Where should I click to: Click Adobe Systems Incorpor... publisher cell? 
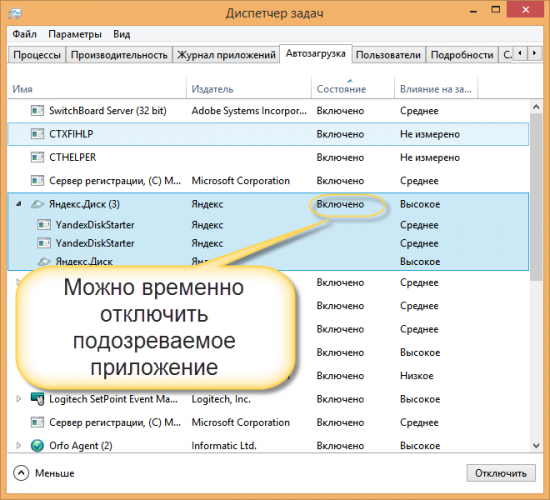(x=249, y=111)
